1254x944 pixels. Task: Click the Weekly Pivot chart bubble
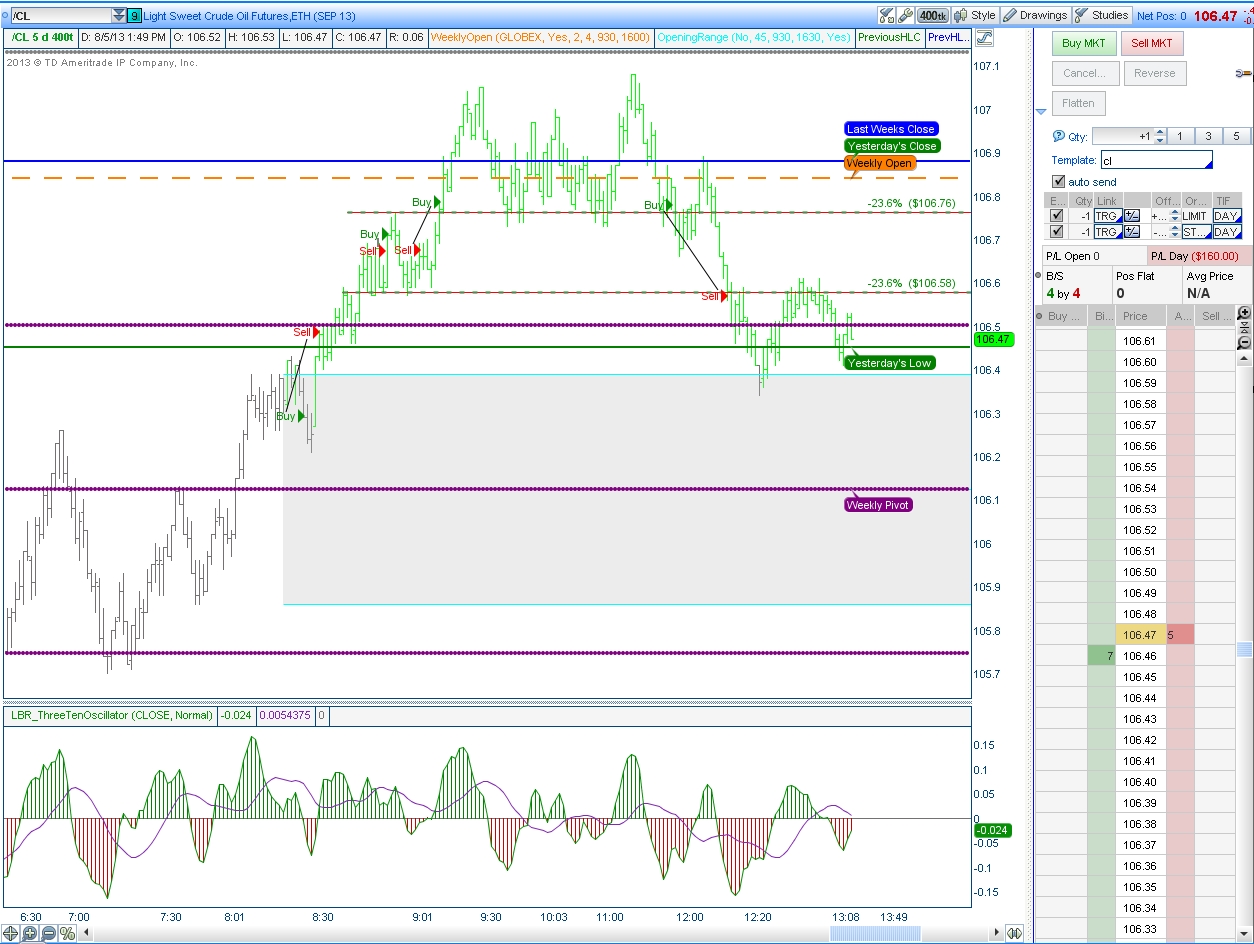pos(878,505)
